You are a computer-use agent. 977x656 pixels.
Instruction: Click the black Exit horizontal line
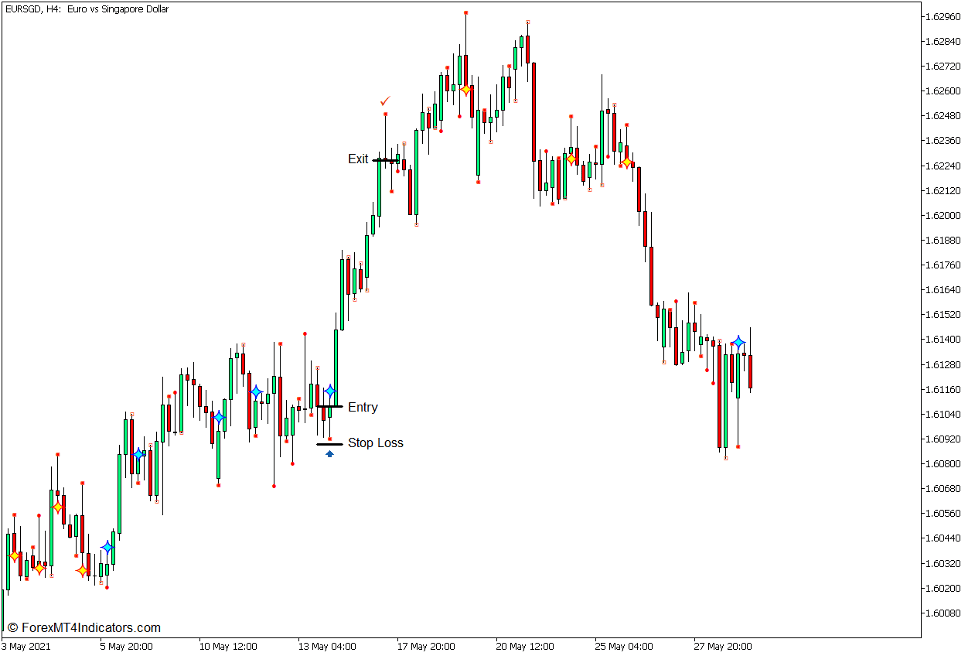[x=387, y=159]
